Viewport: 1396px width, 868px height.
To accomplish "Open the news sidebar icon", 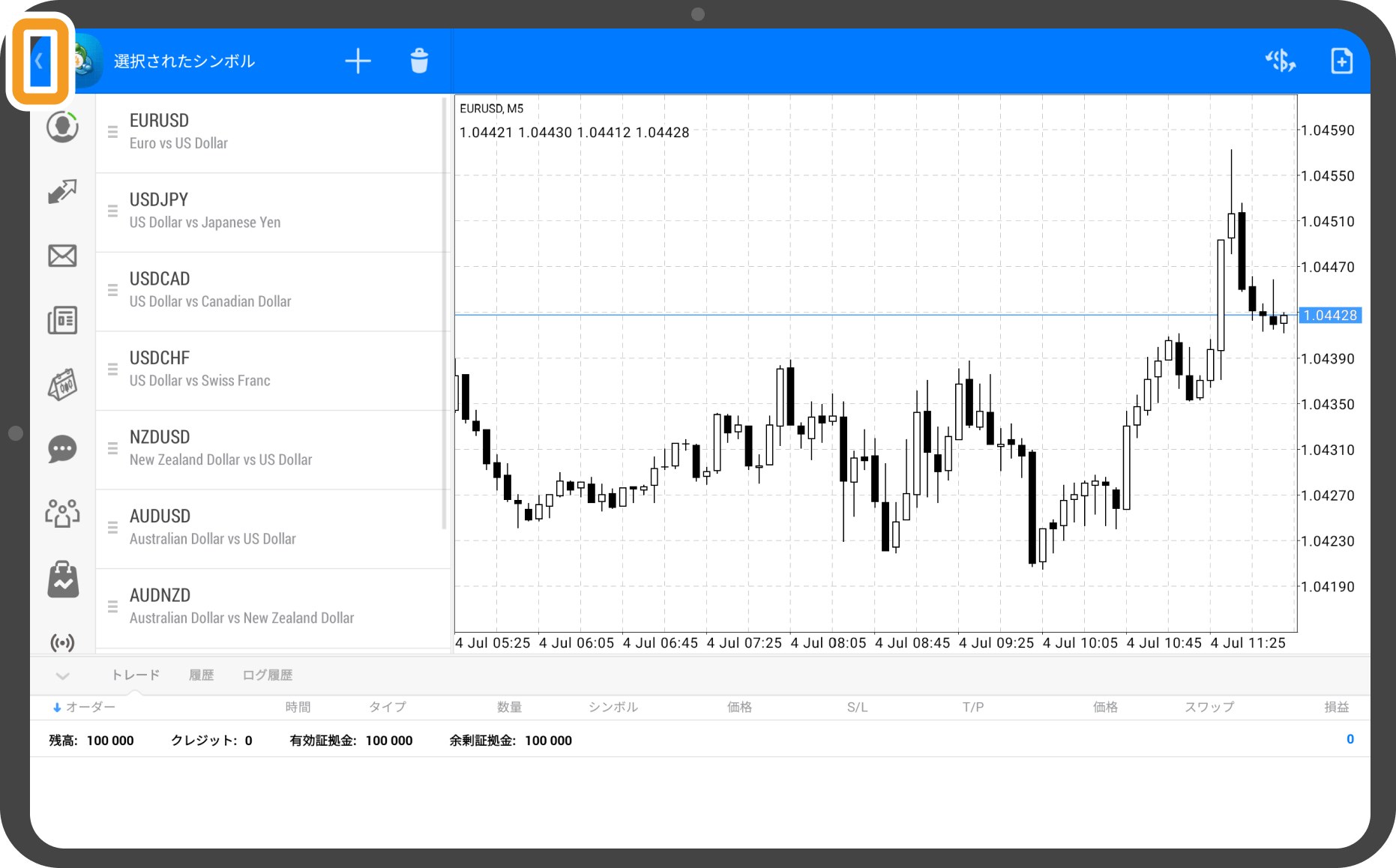I will tap(62, 321).
